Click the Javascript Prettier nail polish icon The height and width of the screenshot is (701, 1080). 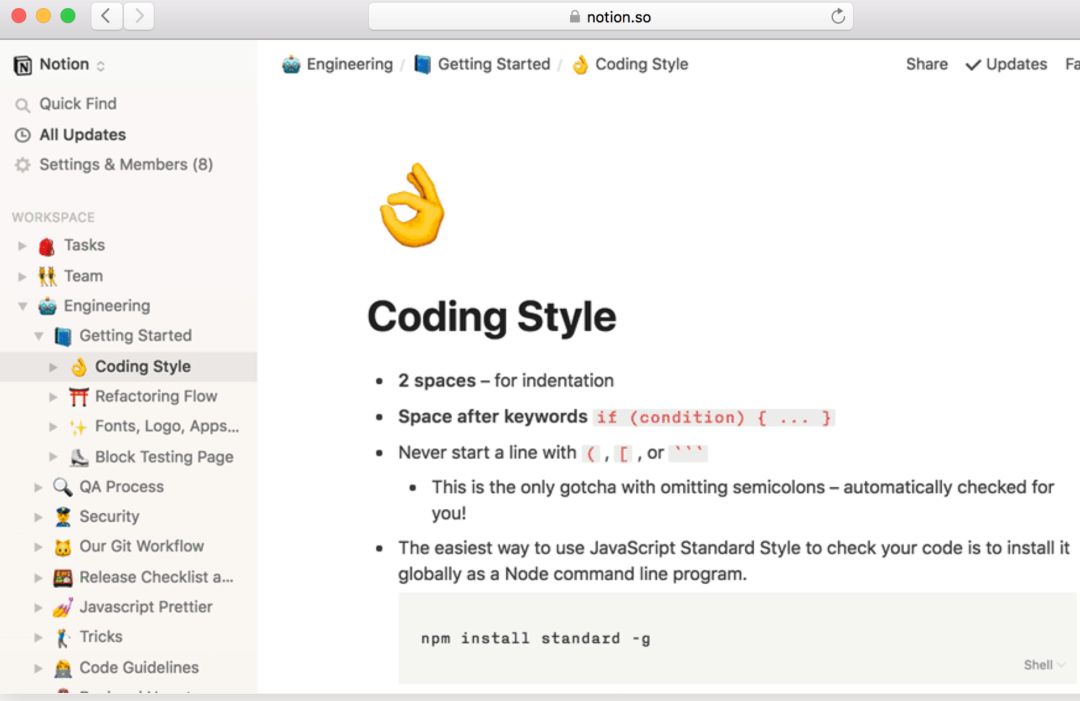click(x=63, y=607)
